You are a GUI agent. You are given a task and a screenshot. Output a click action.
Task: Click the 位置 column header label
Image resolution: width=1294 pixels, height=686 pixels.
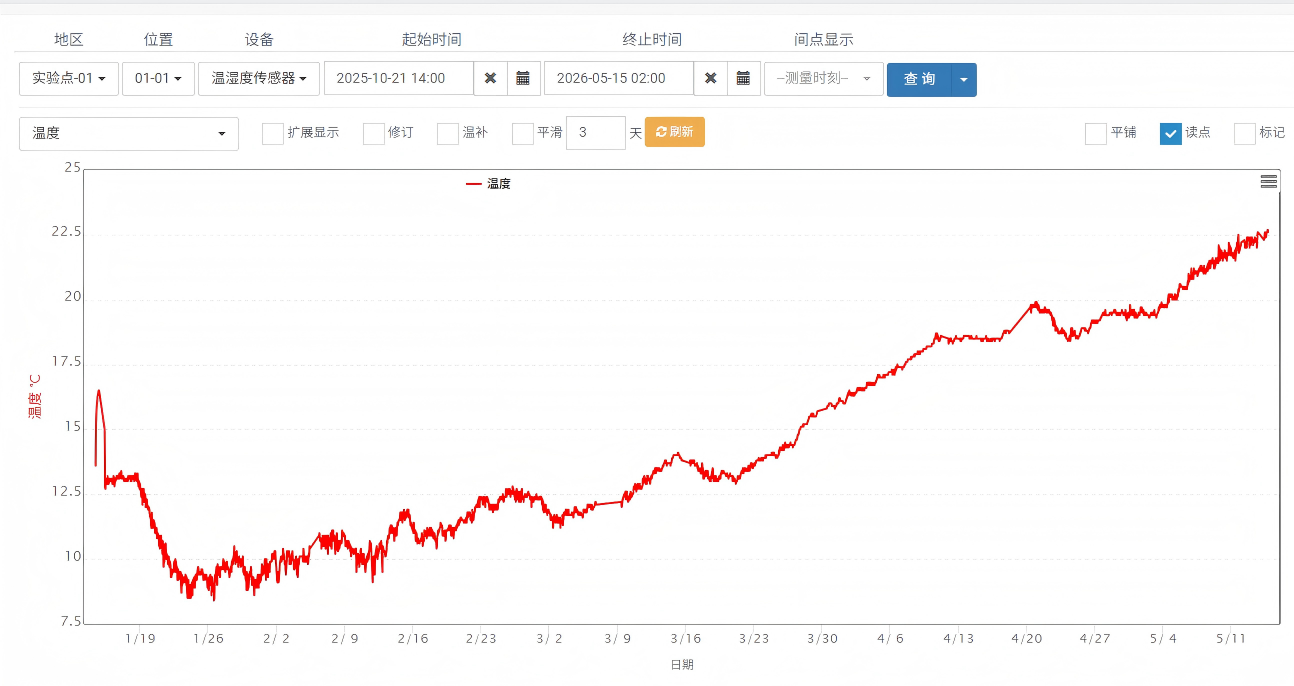pos(158,40)
